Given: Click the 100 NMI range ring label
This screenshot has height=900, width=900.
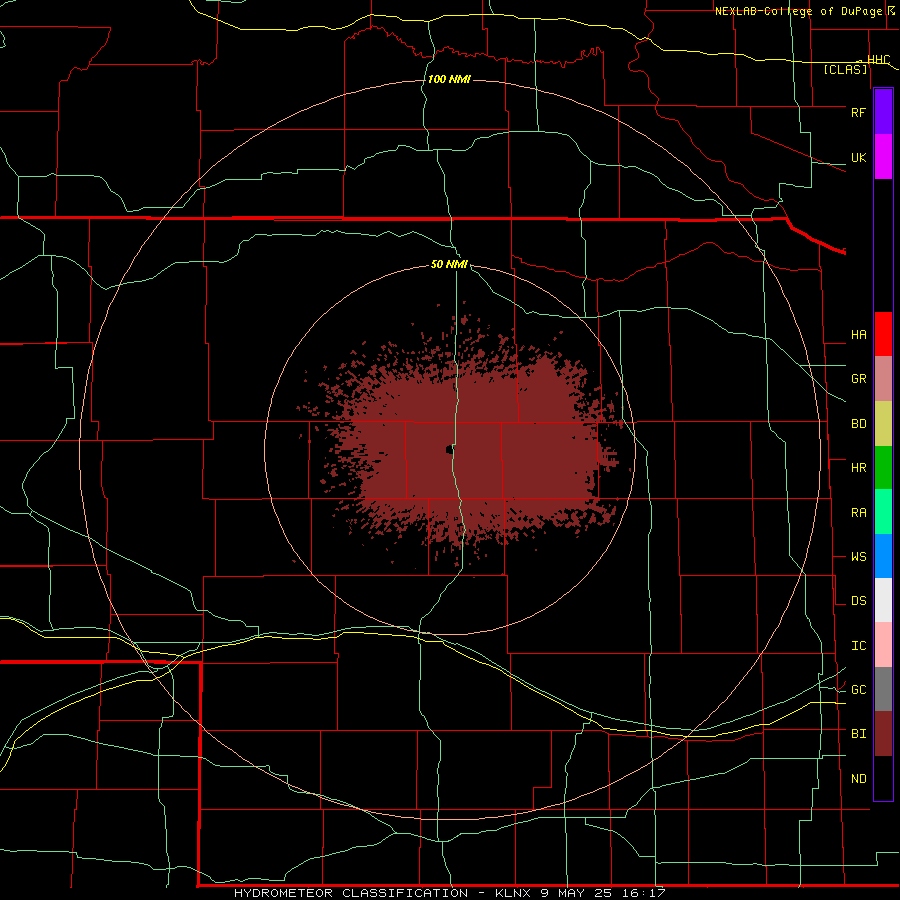Looking at the screenshot, I should pos(449,79).
